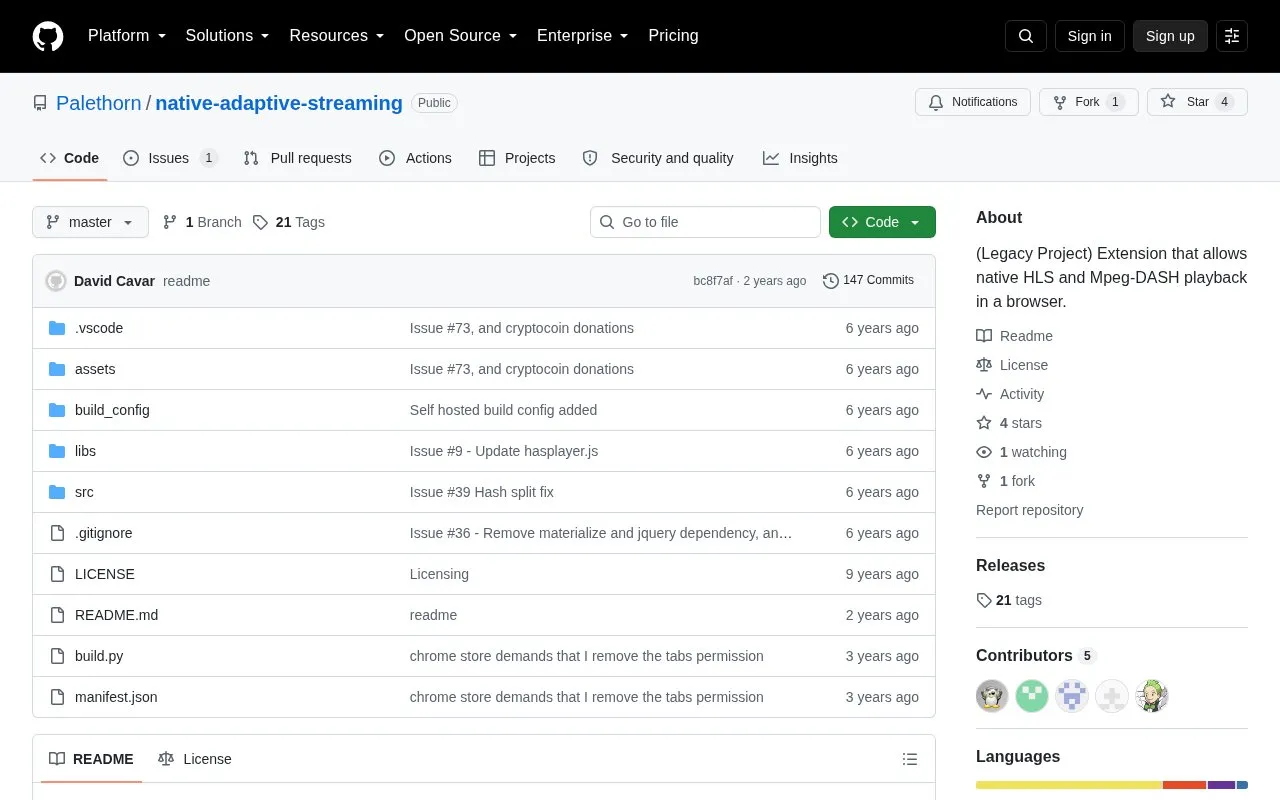
Task: Click the first contributor avatar
Action: 992,696
